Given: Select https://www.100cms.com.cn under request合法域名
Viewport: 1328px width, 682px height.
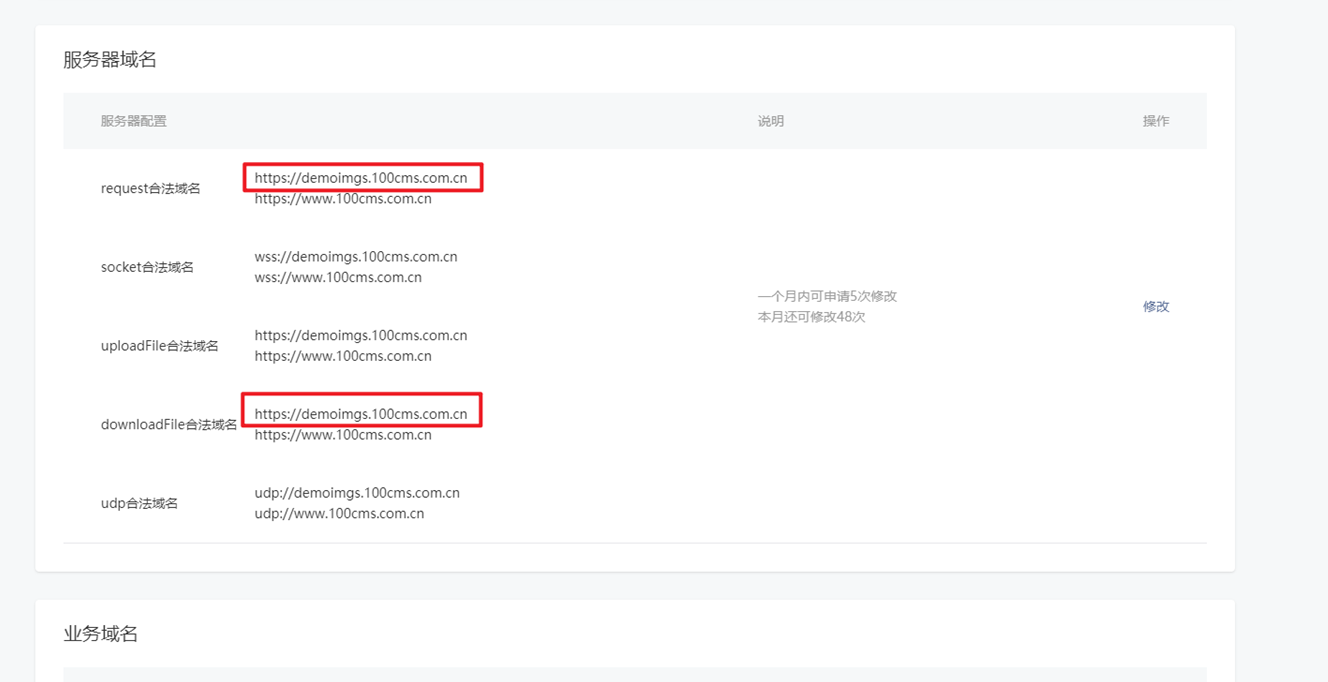Looking at the screenshot, I should click(x=343, y=199).
